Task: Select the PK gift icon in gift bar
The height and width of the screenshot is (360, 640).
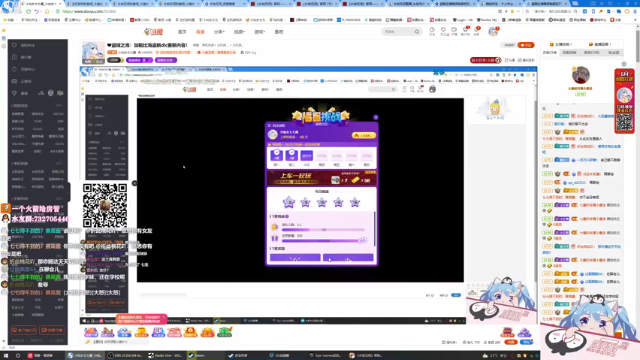Action: pyautogui.click(x=158, y=332)
